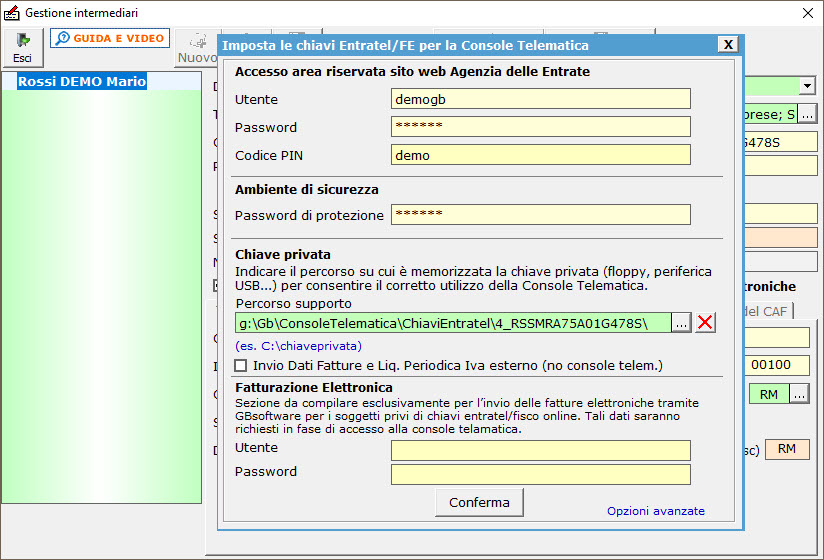Screen dimensions: 824x560
Task: Click the browse button beside the RM field
Action: point(800,394)
